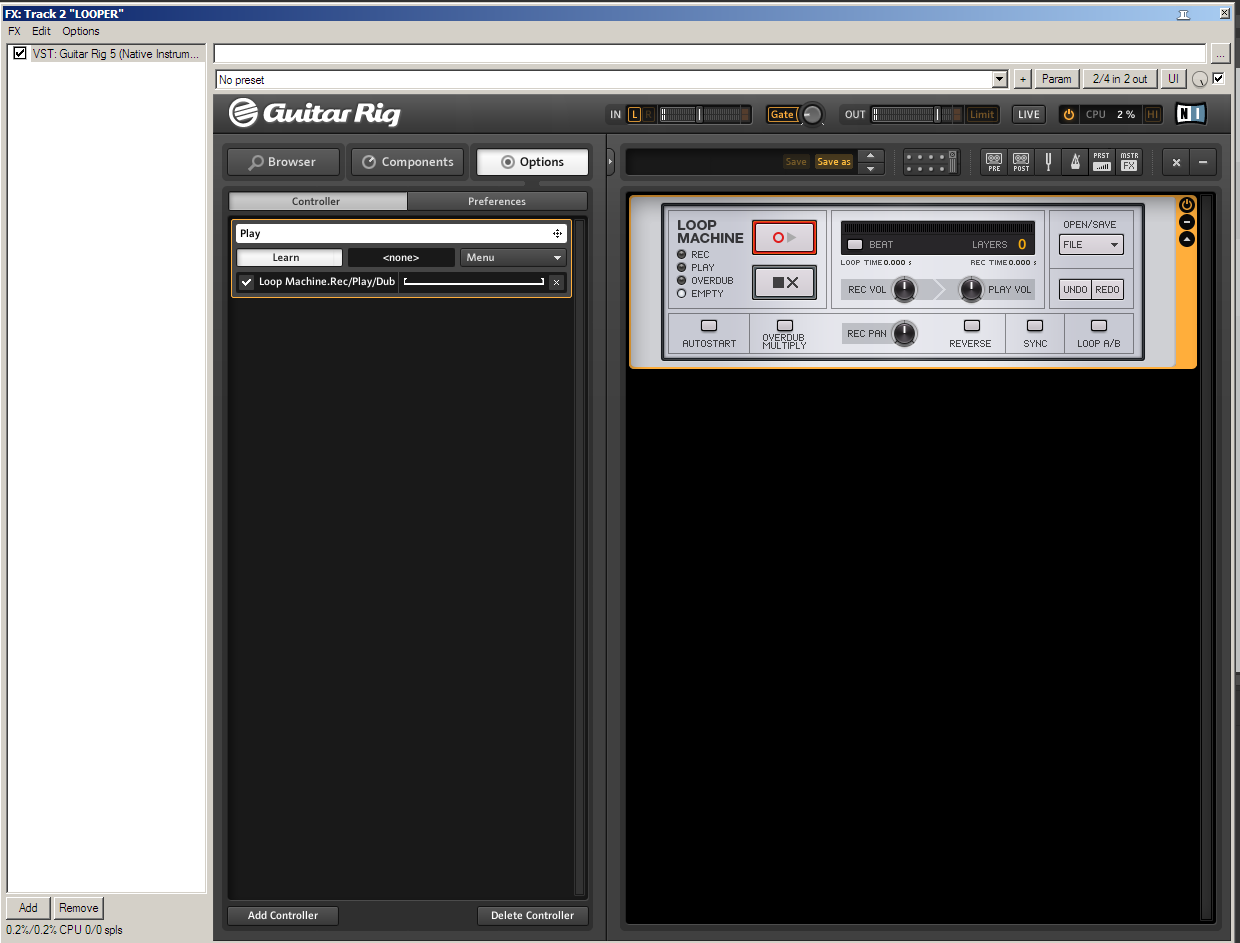Image resolution: width=1240 pixels, height=943 pixels.
Task: Click Delete Controller
Action: click(x=533, y=915)
